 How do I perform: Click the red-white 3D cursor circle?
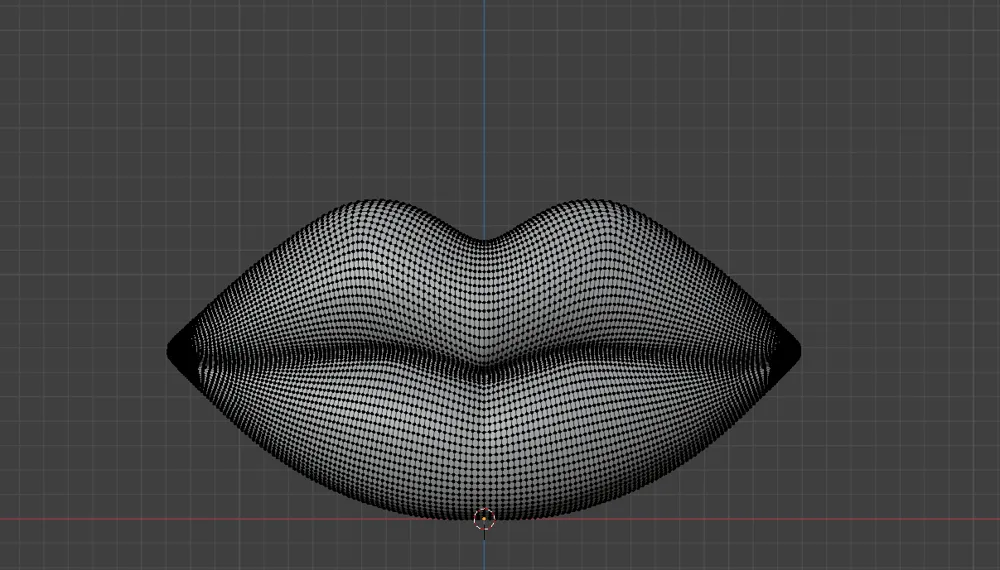pos(484,519)
